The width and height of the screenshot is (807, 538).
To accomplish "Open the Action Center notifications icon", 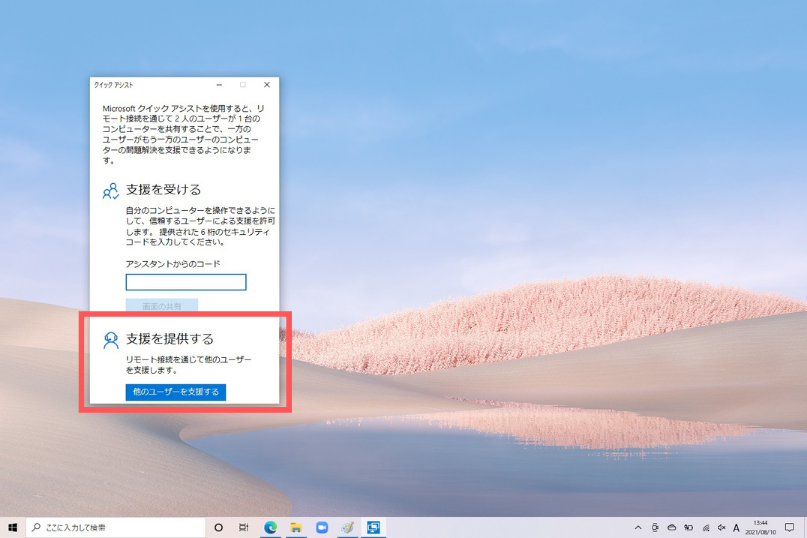I will (x=790, y=528).
